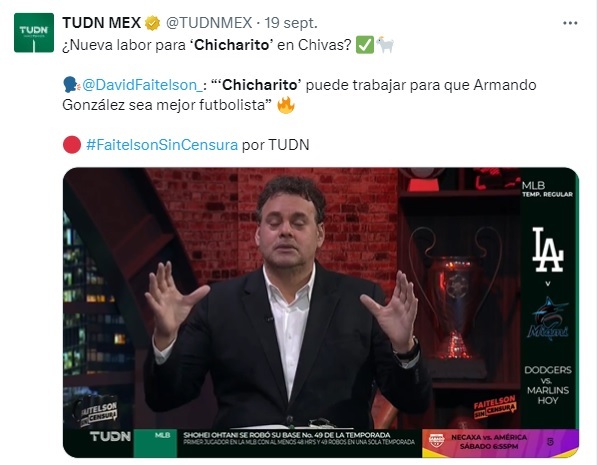This screenshot has width=597, height=465.
Task: Click the Shohei Ohtani news ticker
Action: click(x=299, y=438)
